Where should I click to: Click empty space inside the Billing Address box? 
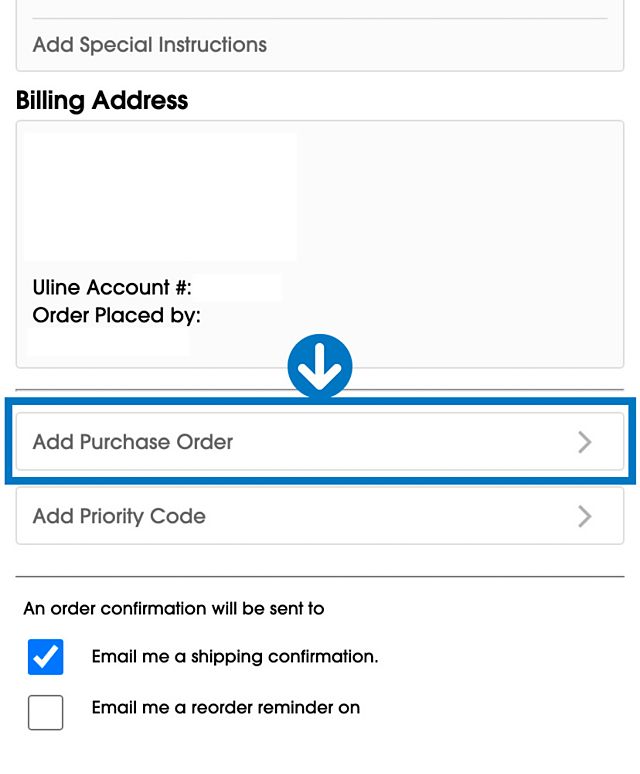[460, 220]
